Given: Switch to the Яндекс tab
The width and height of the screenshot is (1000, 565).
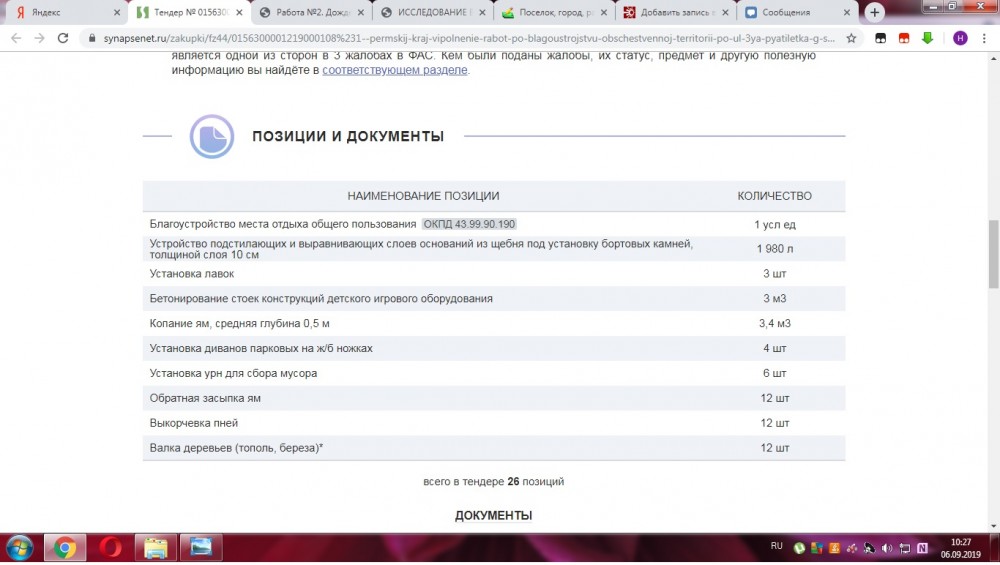Looking at the screenshot, I should pyautogui.click(x=60, y=12).
